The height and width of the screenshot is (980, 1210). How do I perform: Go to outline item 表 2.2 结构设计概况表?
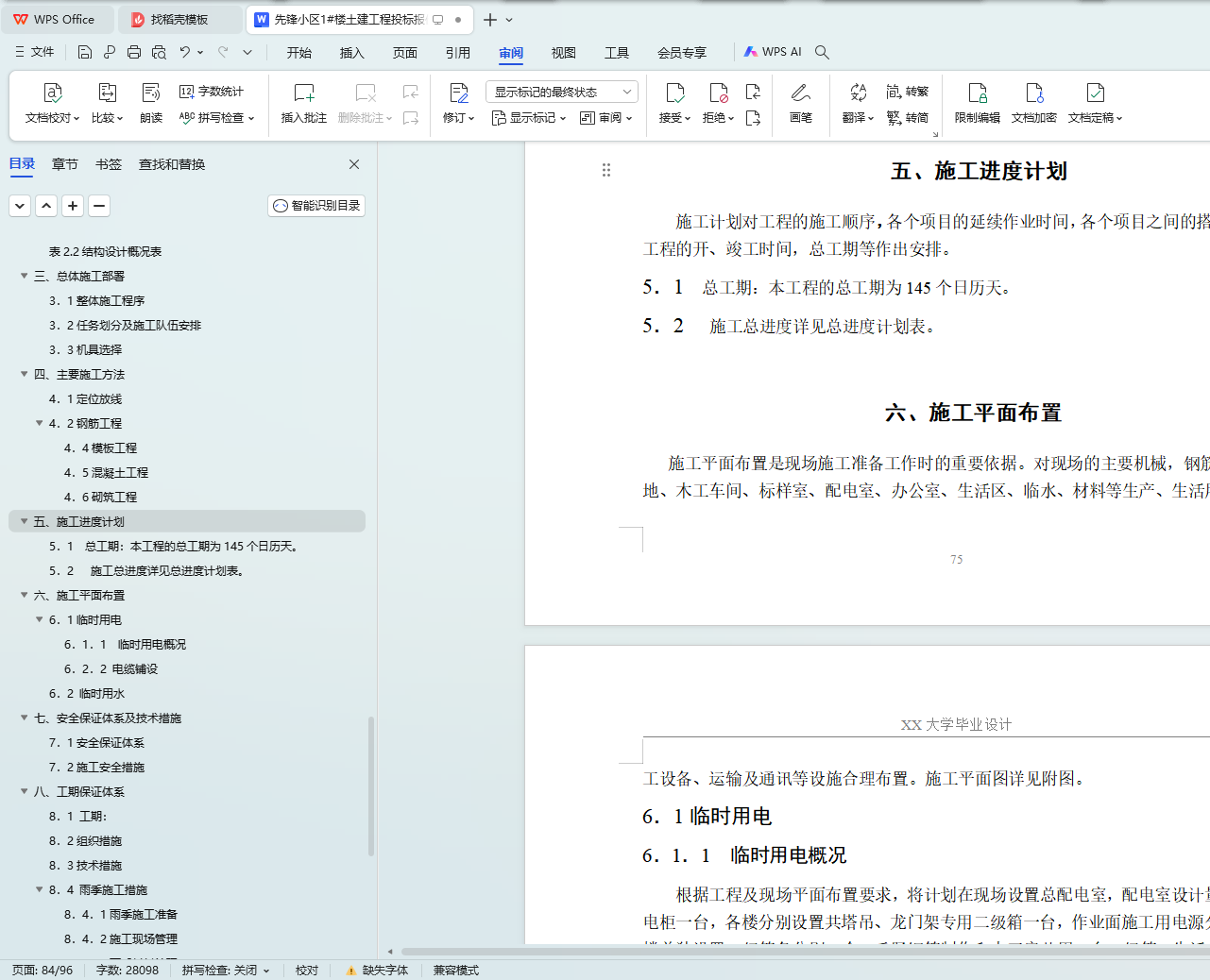tap(105, 251)
